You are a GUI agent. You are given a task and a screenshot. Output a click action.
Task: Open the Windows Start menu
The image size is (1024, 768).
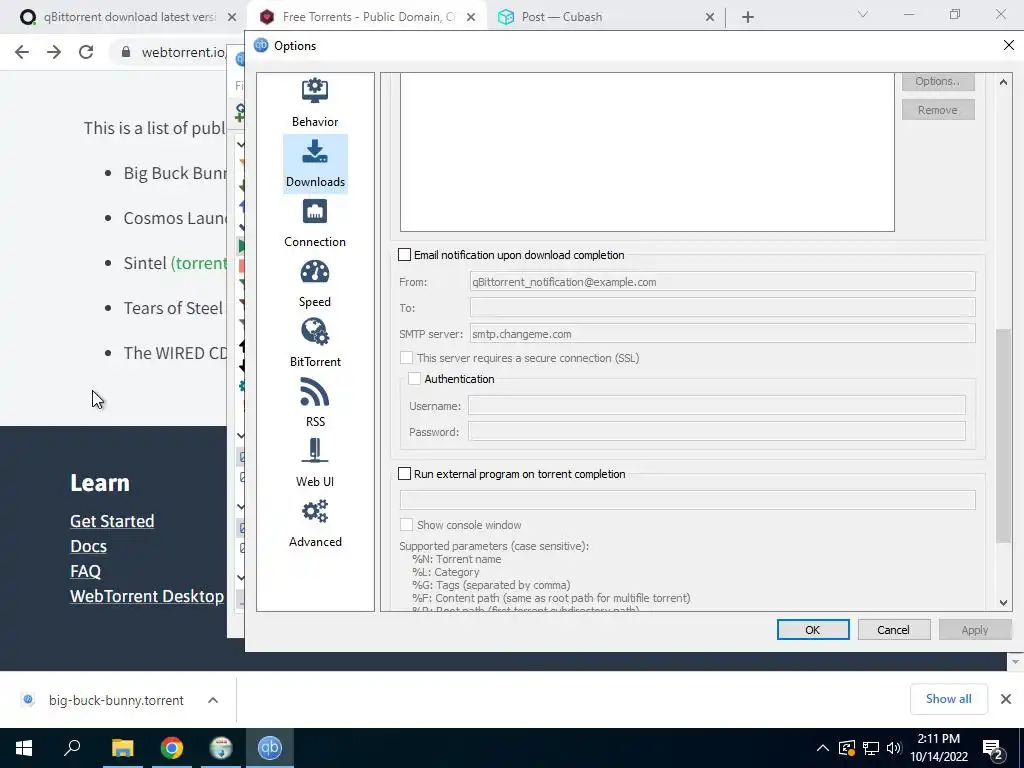24,748
